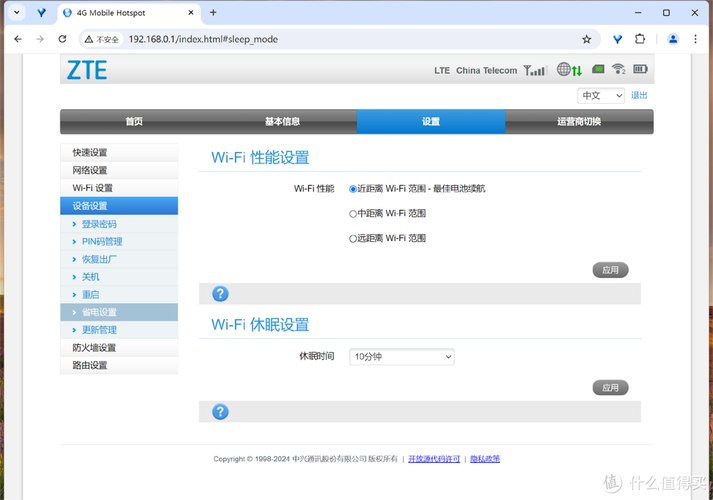Open 设备设置 menu item
This screenshot has height=500, width=713.
[119, 206]
